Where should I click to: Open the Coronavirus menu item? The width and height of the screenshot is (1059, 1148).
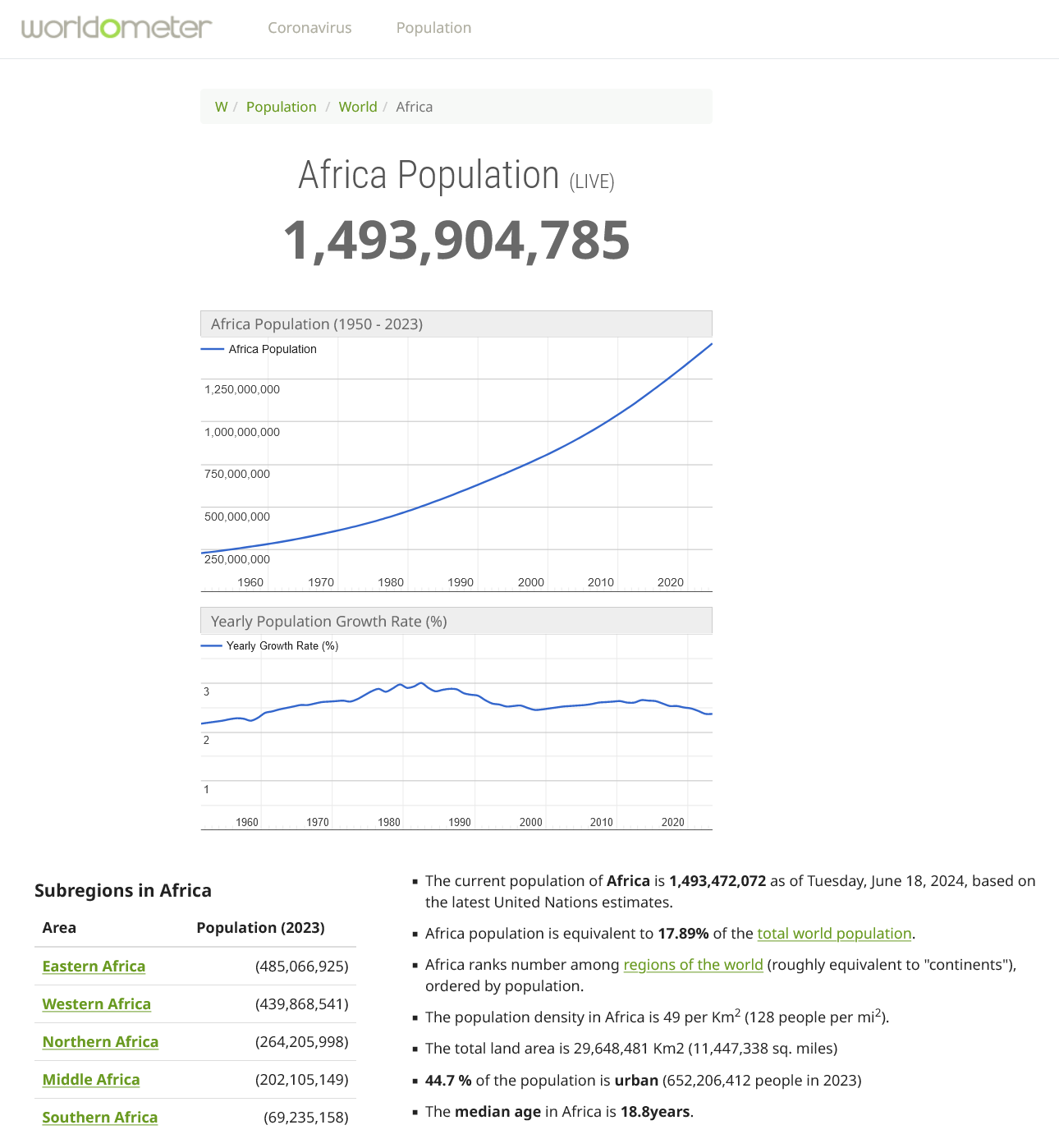[x=309, y=28]
